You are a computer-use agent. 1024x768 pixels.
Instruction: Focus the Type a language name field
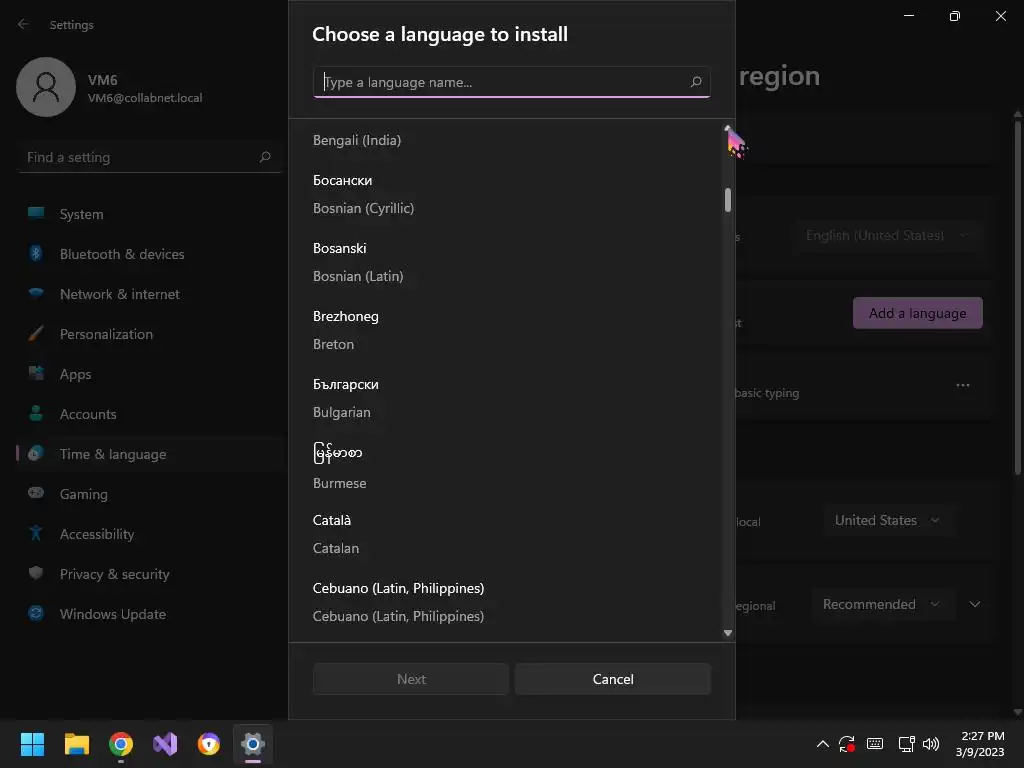point(511,82)
